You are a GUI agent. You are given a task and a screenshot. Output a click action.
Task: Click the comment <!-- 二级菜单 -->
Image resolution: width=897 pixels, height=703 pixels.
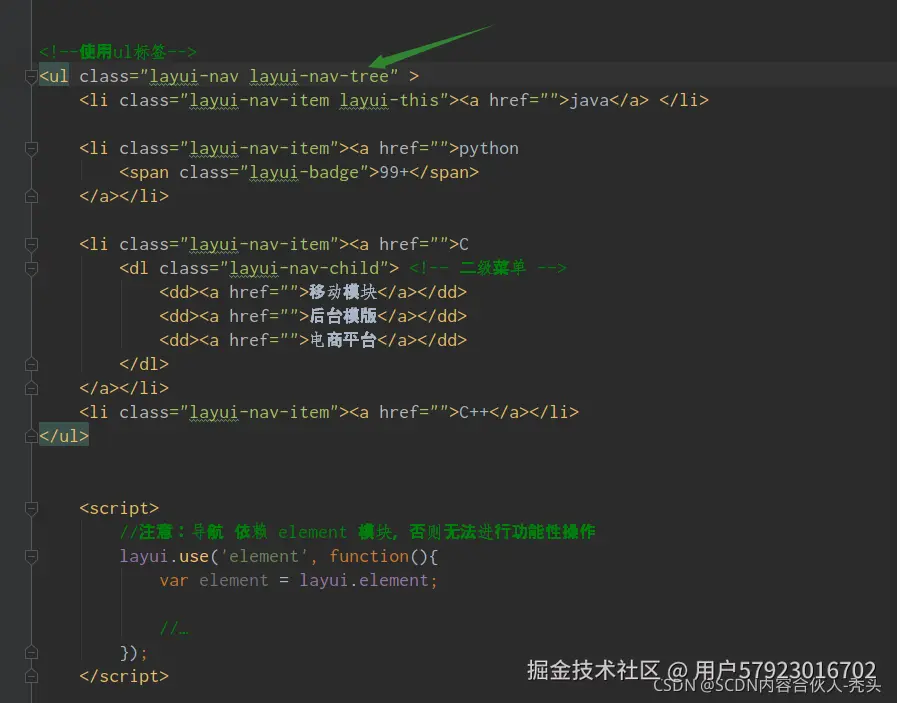487,268
